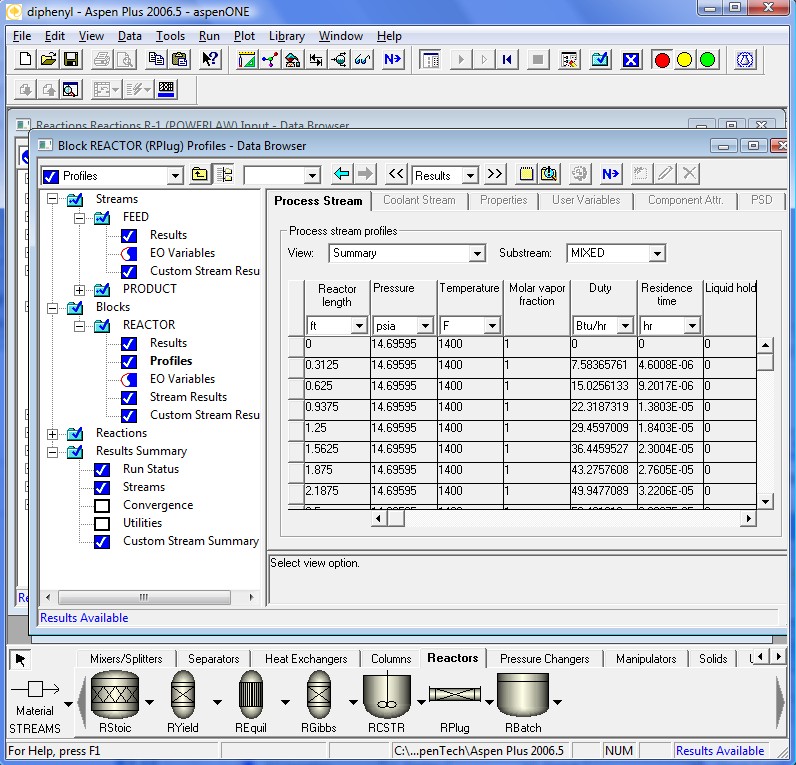Click the Convergence checkbox in Results Summary
Screen dimensions: 796x765
(102, 505)
